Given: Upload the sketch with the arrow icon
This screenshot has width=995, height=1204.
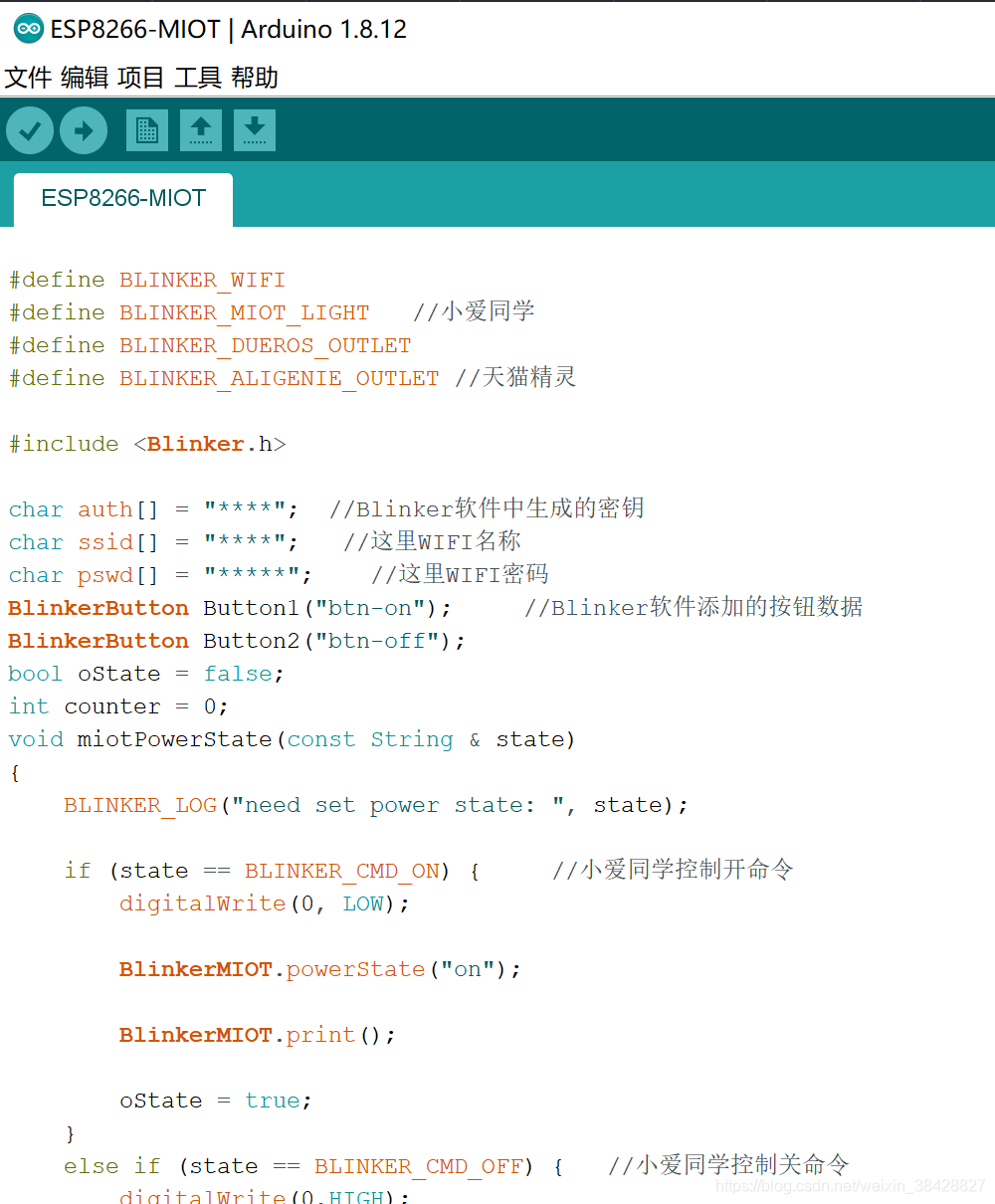Looking at the screenshot, I should tap(84, 130).
